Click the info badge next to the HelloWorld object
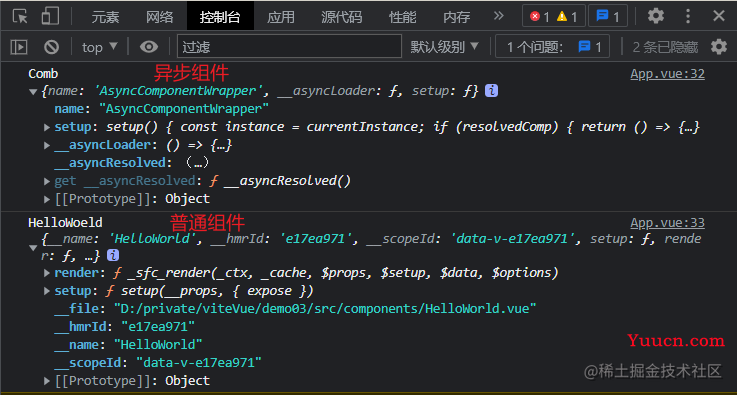 pyautogui.click(x=113, y=255)
